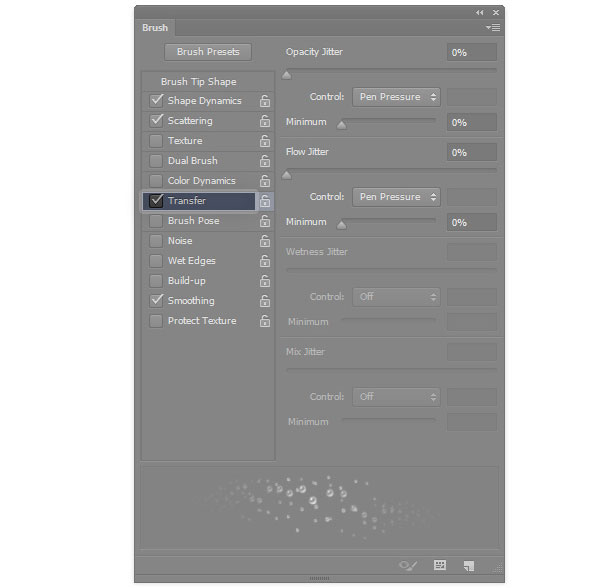Screen dimensions: 600x588
Task: Enable Noise checkbox
Action: 156,241
